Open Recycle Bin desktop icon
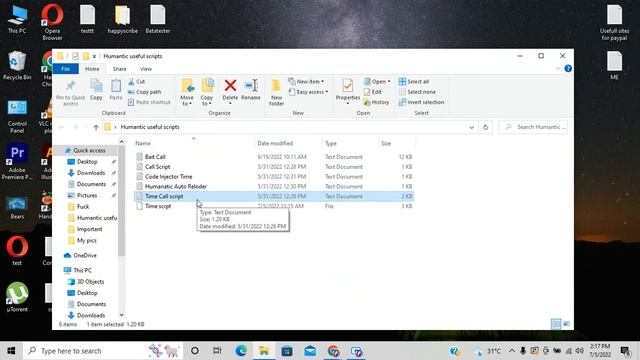 tap(17, 66)
